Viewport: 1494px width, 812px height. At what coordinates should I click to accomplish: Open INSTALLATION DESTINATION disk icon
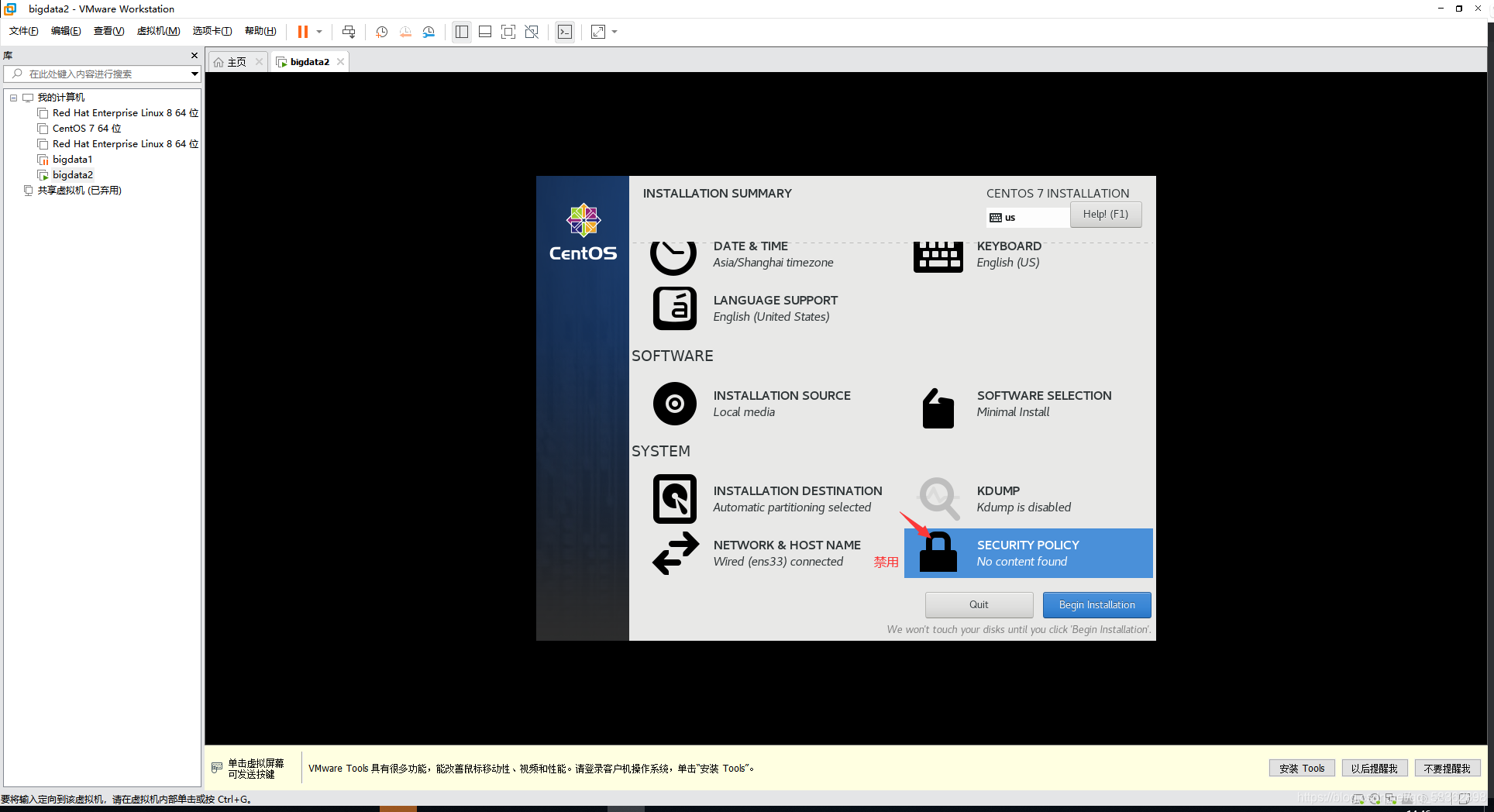pyautogui.click(x=674, y=499)
